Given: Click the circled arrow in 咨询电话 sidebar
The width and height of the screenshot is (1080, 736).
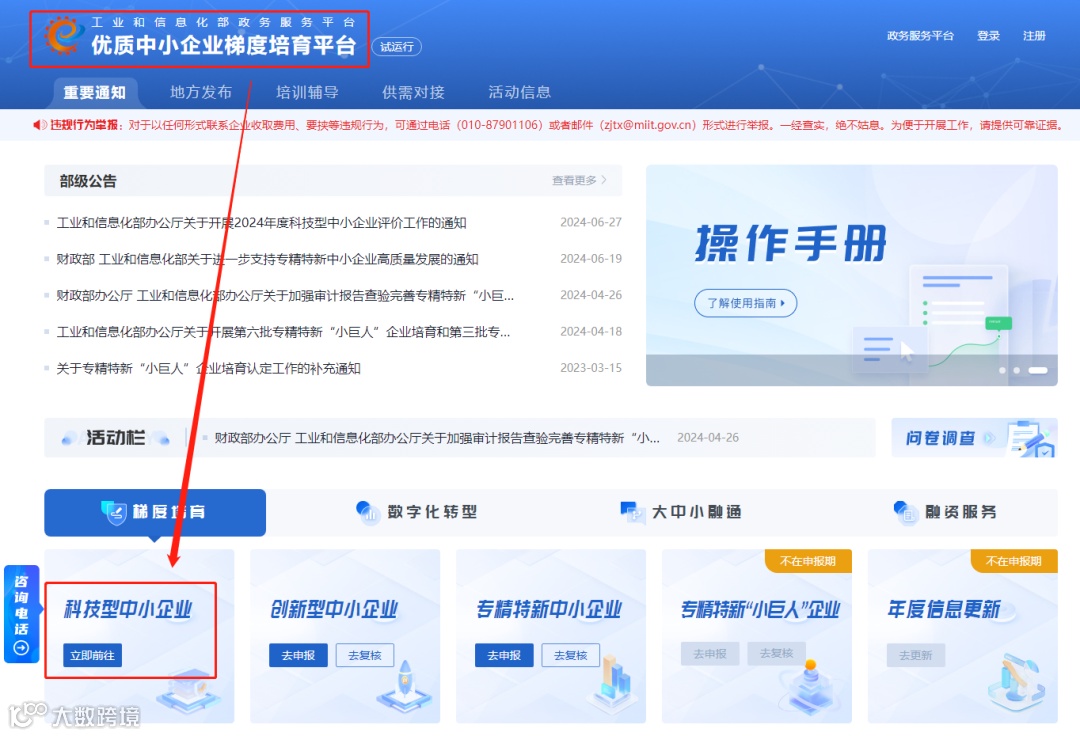Looking at the screenshot, I should click(21, 648).
